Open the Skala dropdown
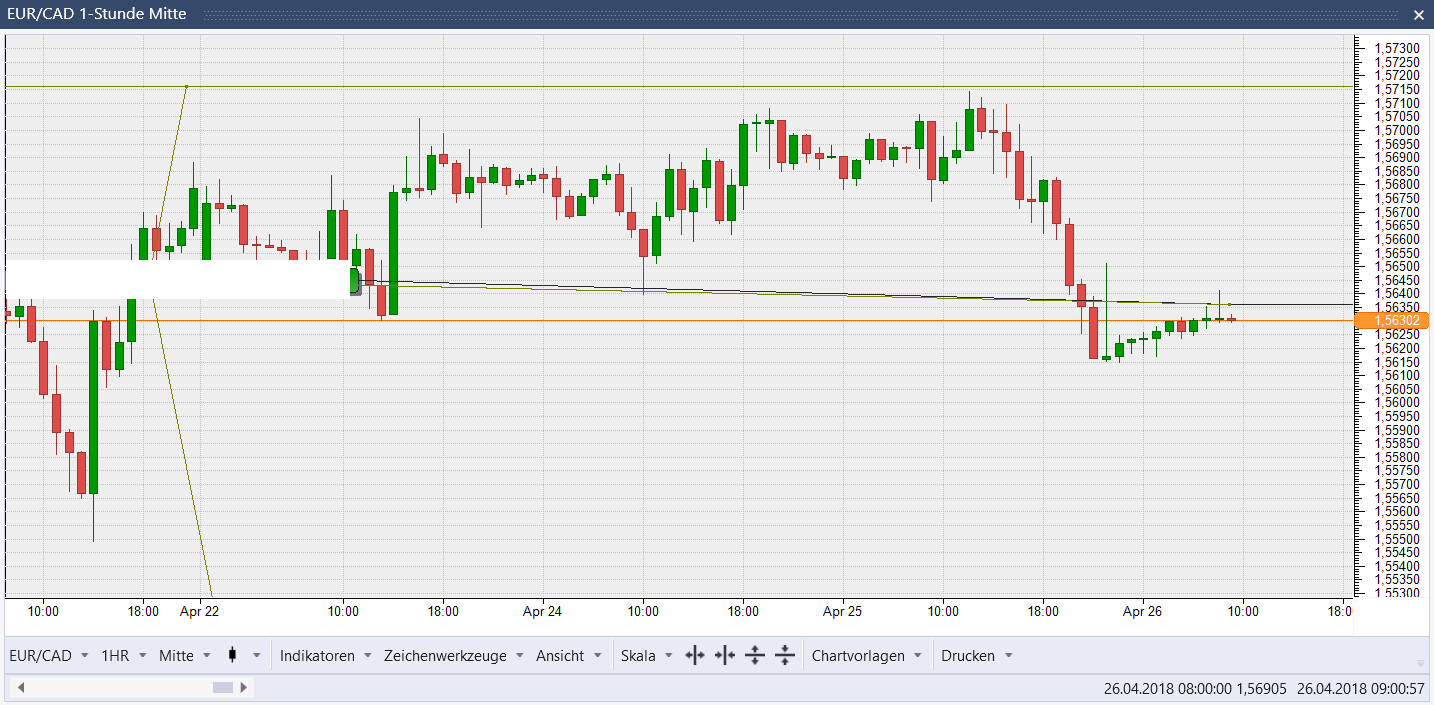1434x705 pixels. (x=647, y=656)
